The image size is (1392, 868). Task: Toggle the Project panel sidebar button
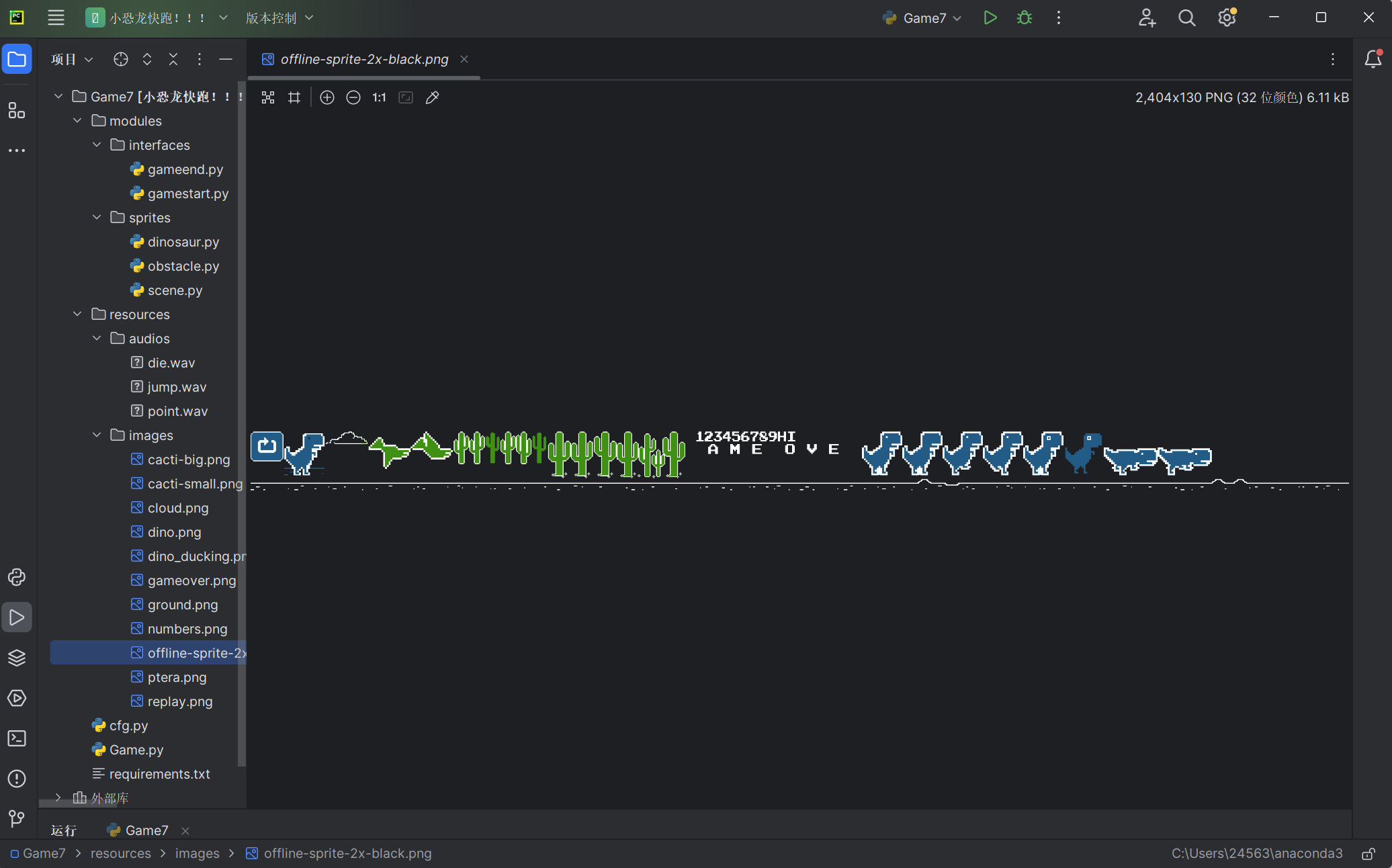click(x=17, y=60)
